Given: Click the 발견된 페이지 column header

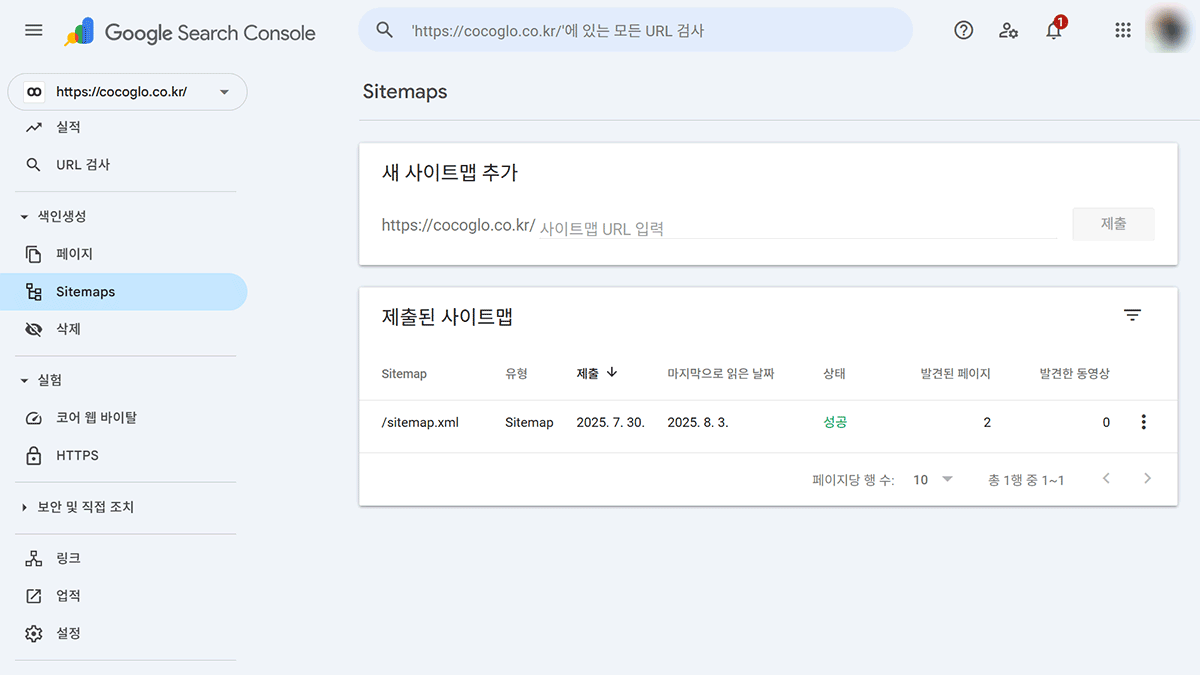Looking at the screenshot, I should click(x=955, y=373).
